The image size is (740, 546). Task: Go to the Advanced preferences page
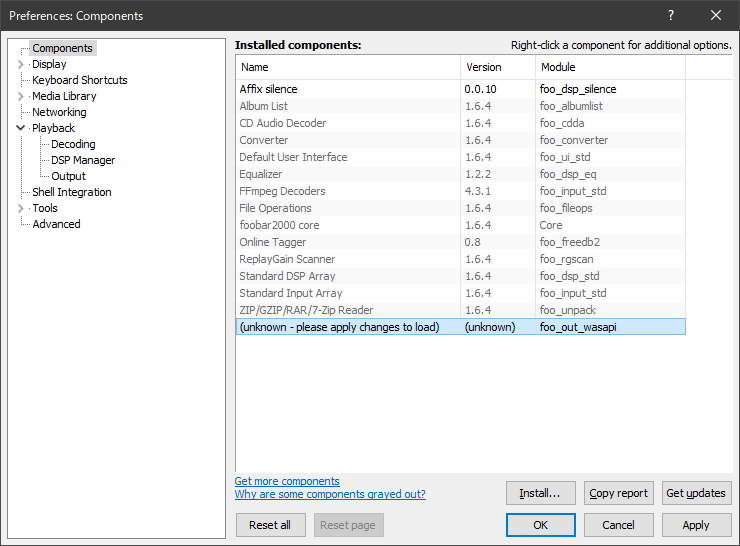(x=56, y=224)
